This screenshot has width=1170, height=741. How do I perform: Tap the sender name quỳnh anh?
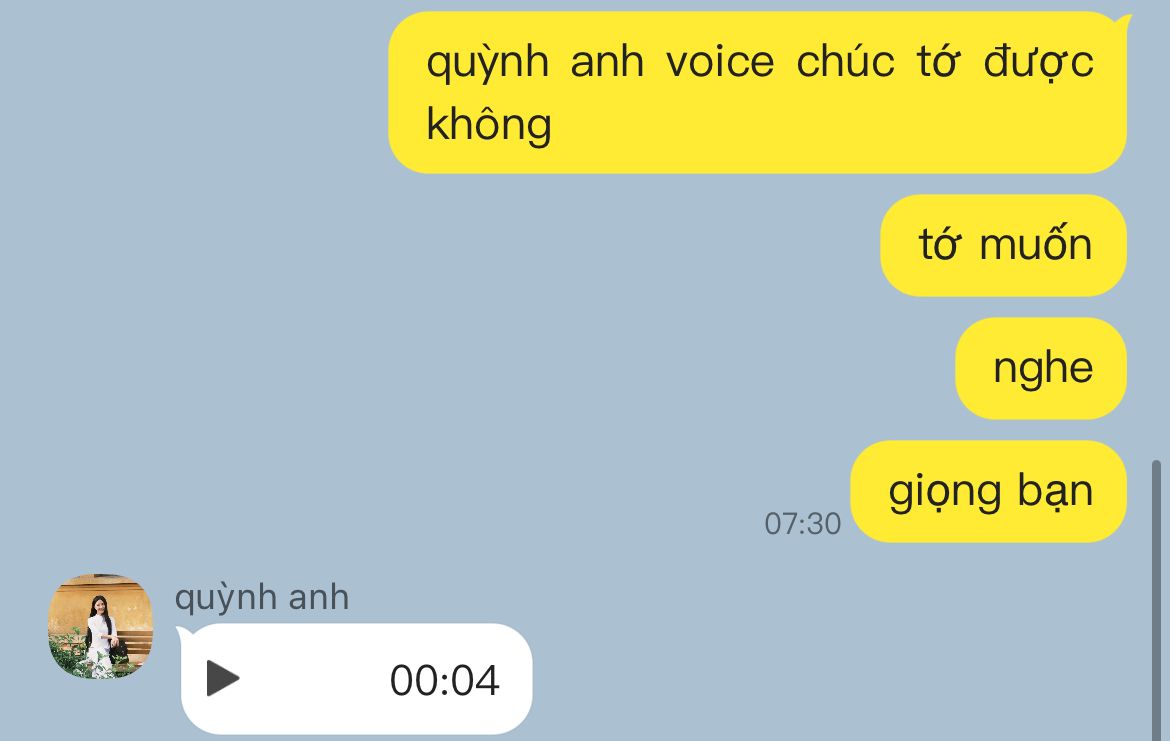point(262,598)
